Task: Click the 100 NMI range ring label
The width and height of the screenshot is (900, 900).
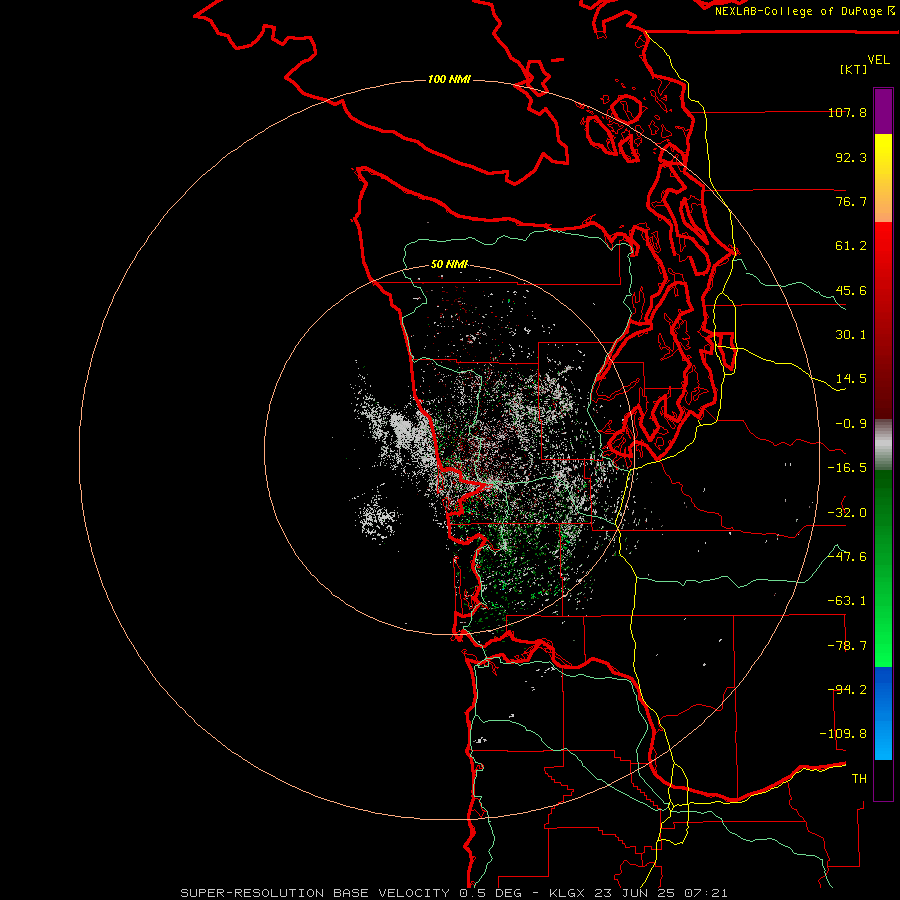Action: click(x=449, y=79)
